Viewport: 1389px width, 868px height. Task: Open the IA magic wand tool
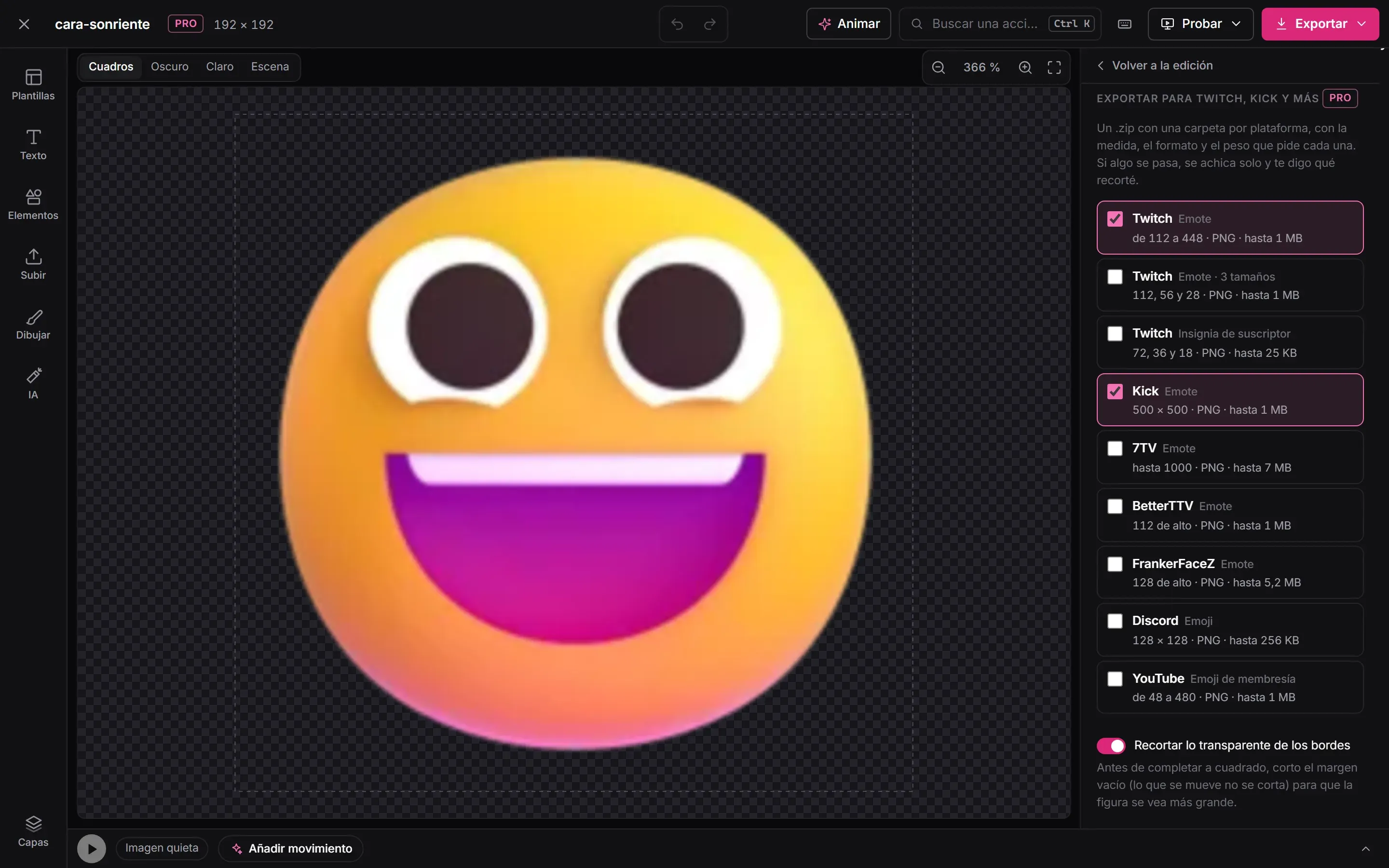[x=33, y=384]
